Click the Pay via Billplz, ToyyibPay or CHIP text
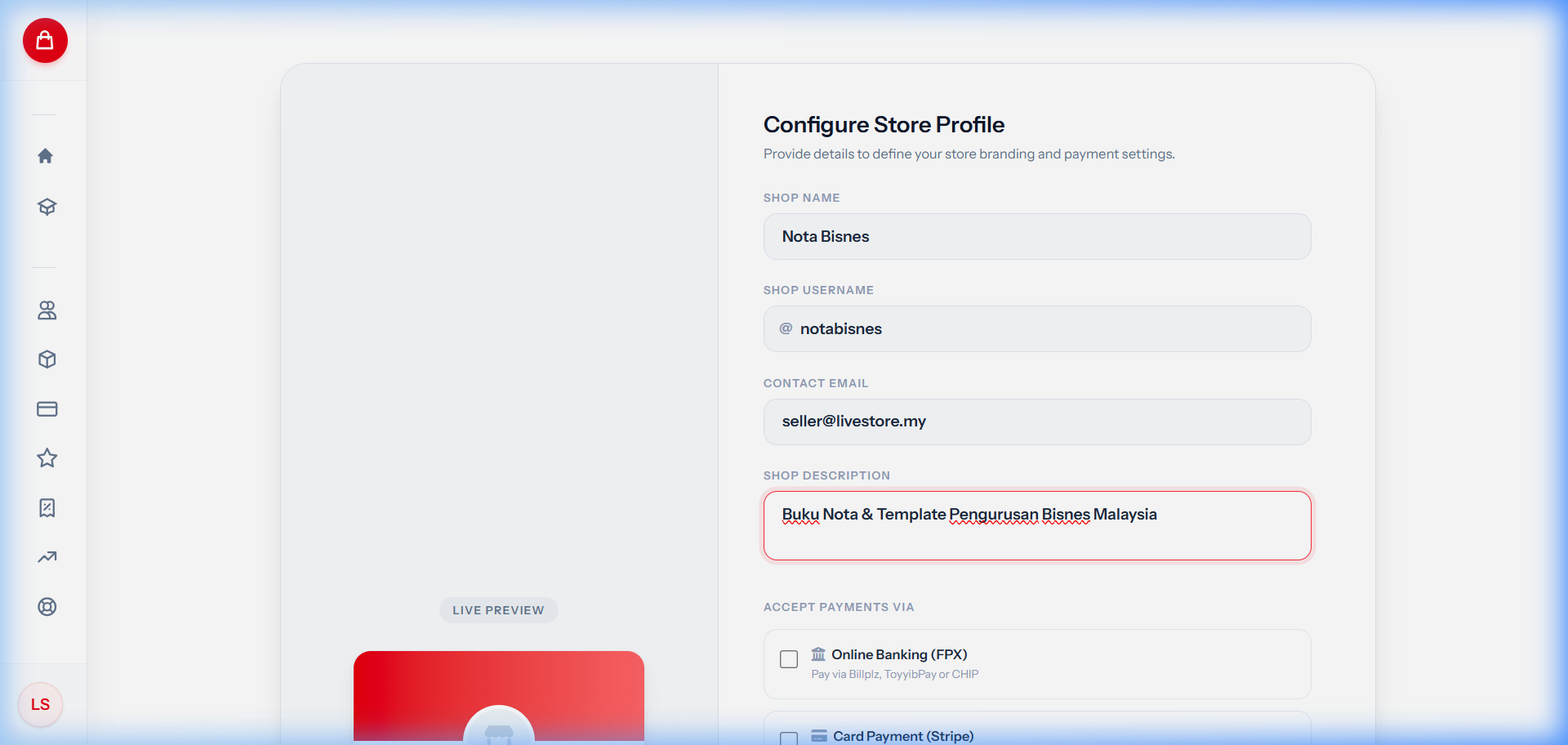This screenshot has width=1568, height=745. pos(894,675)
